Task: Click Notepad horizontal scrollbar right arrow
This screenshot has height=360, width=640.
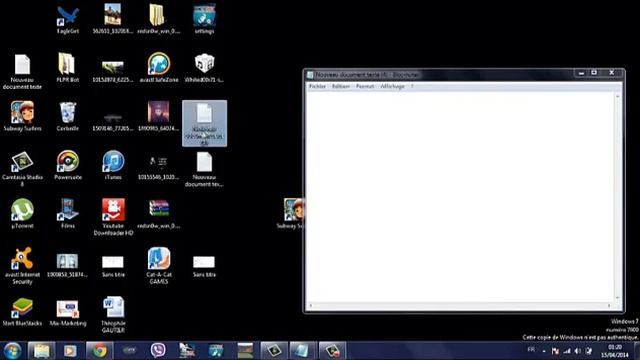Action: pos(609,305)
